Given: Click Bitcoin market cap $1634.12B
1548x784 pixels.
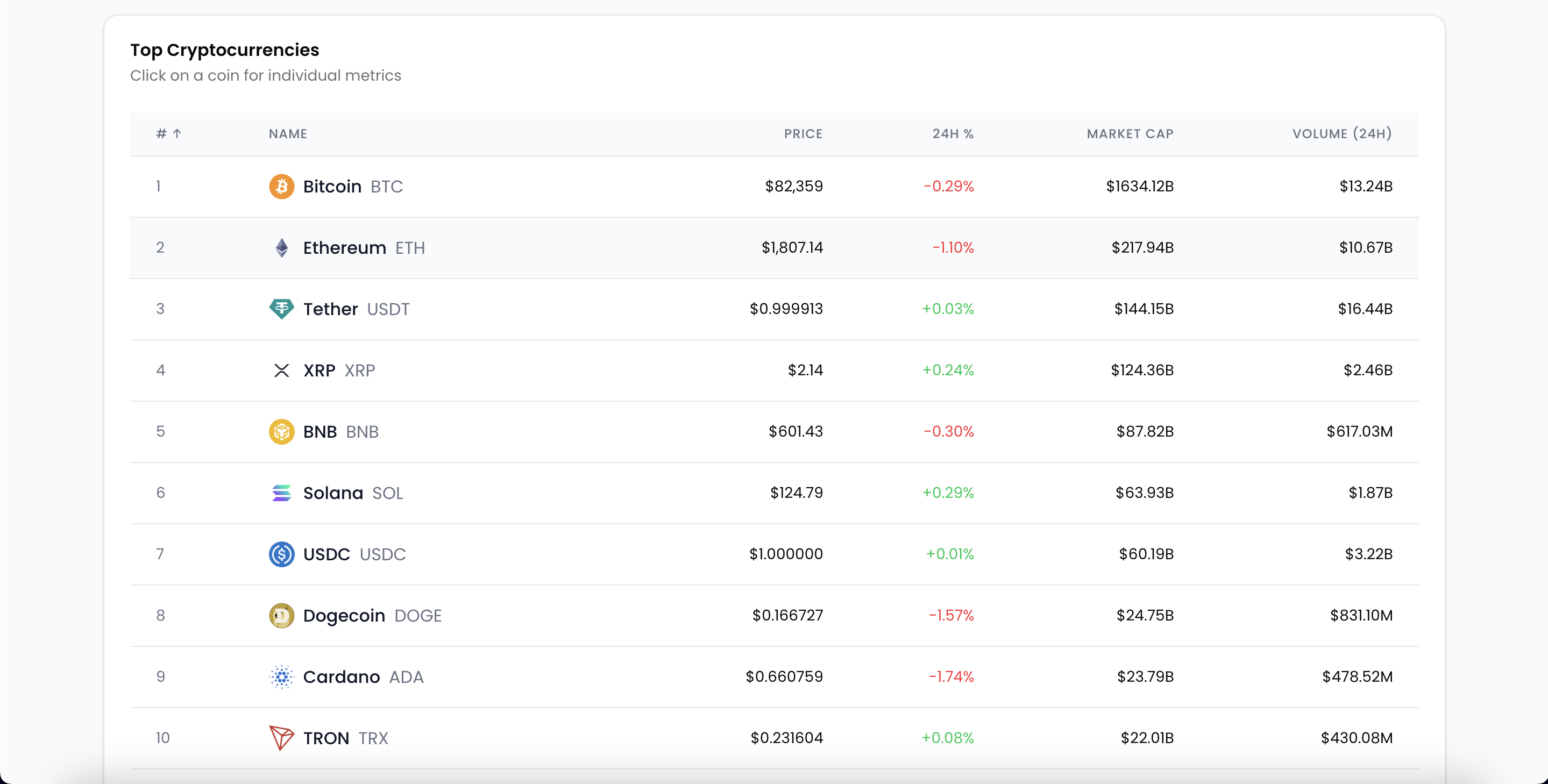Looking at the screenshot, I should 1140,186.
